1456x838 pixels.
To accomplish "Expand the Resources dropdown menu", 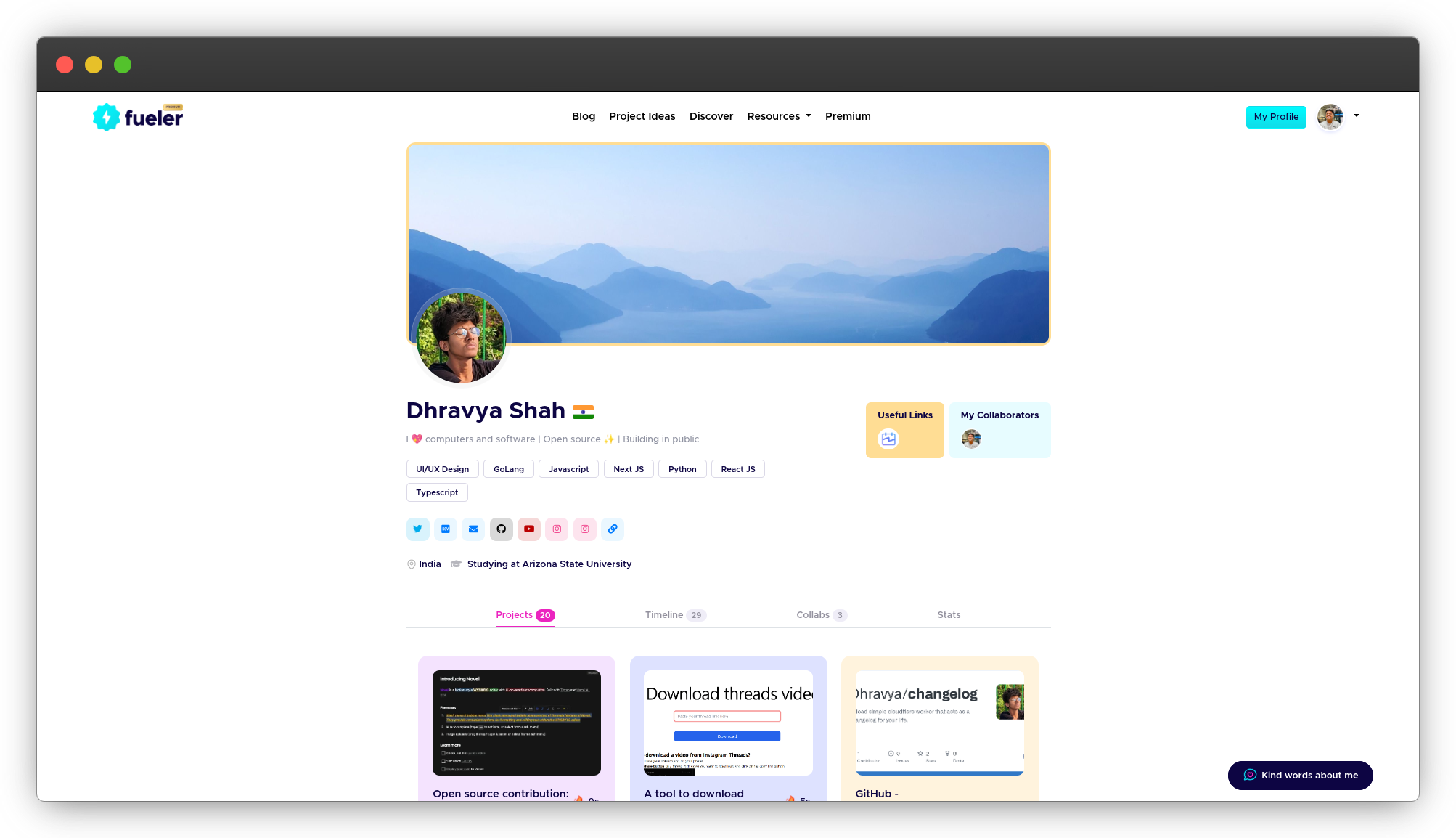I will [779, 116].
